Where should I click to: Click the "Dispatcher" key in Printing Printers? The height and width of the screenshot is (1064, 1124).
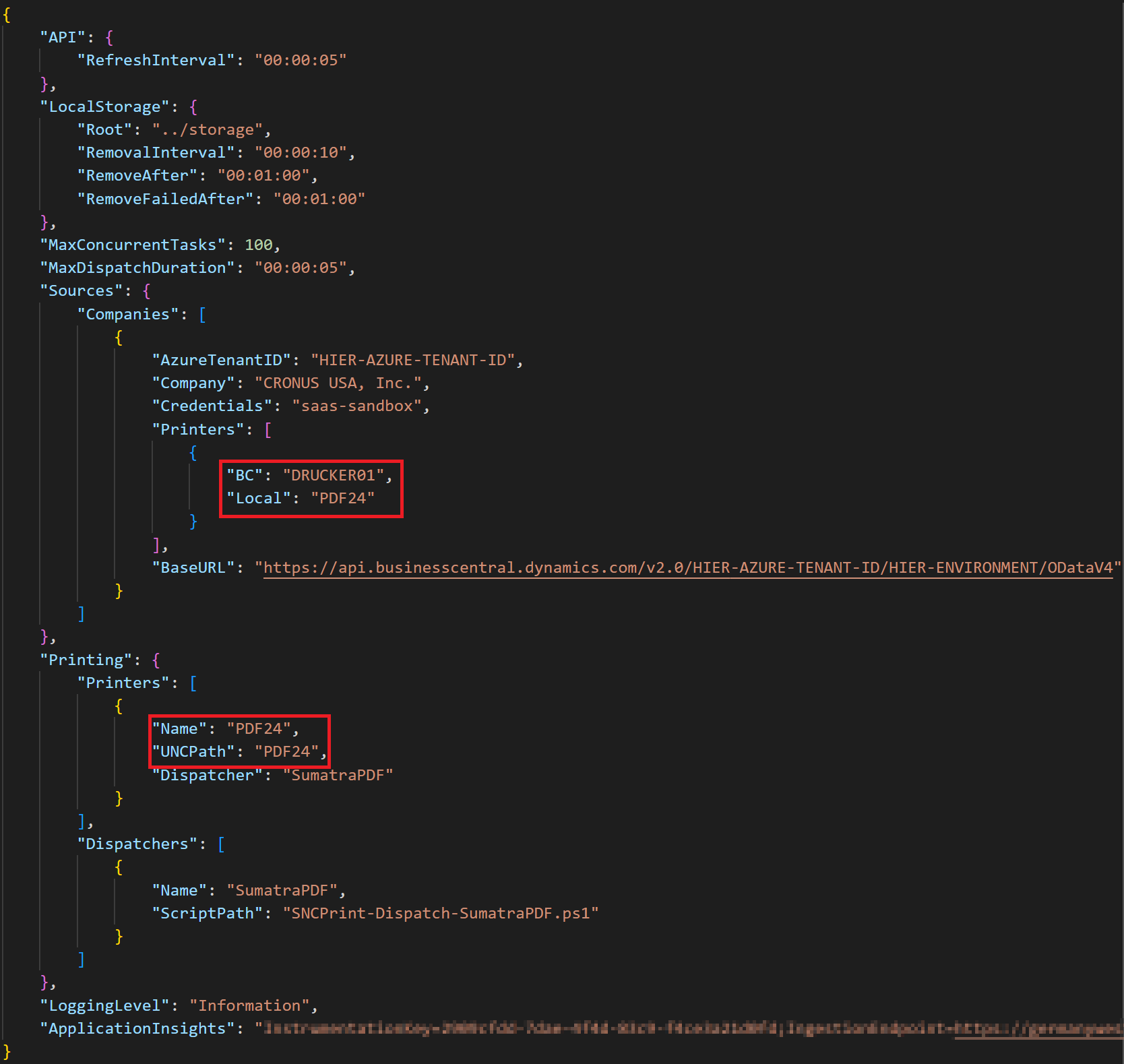pos(207,776)
